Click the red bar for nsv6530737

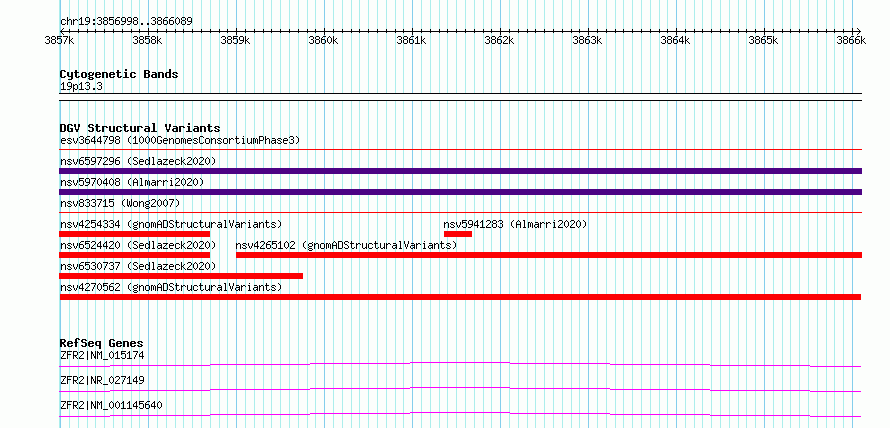181,276
